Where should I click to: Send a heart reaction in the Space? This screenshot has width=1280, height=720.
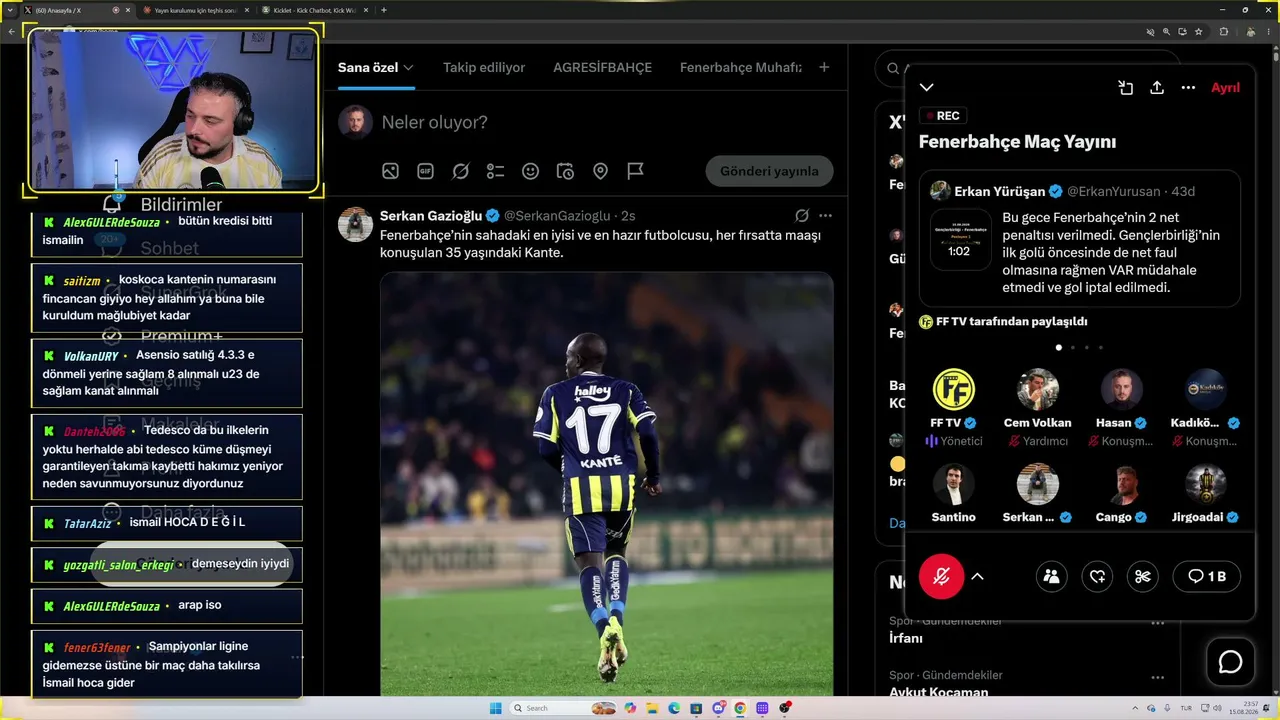pyautogui.click(x=1098, y=576)
